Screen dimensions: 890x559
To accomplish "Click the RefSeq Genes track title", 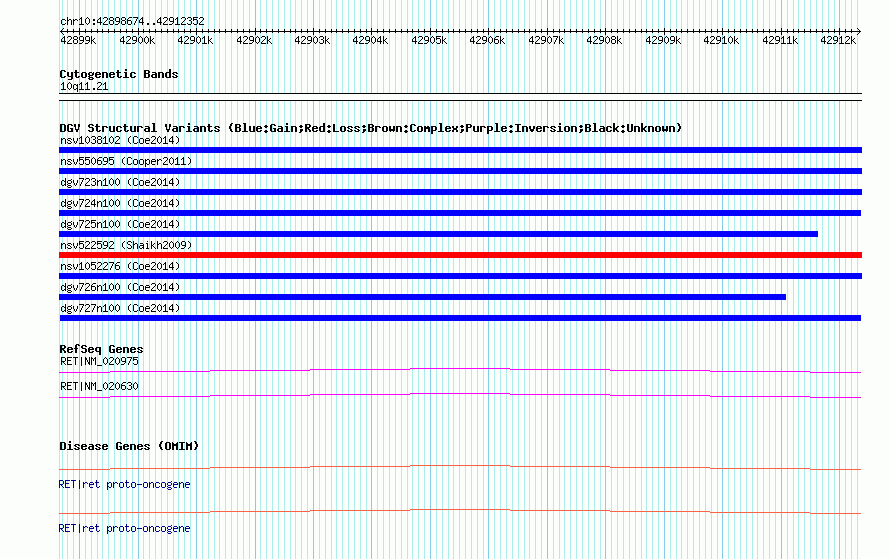I will point(101,349).
